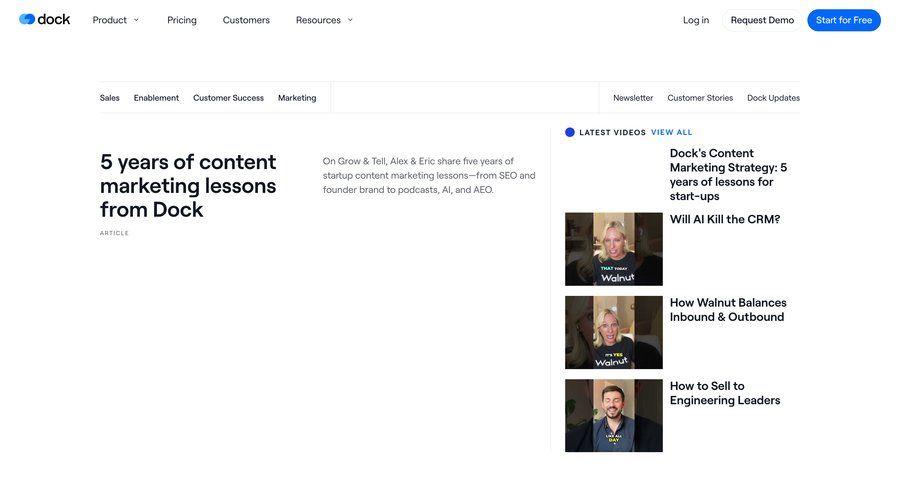Open How Walnut Balances Inbound & Outbound title
Viewport: 900px width, 484px height.
[728, 309]
